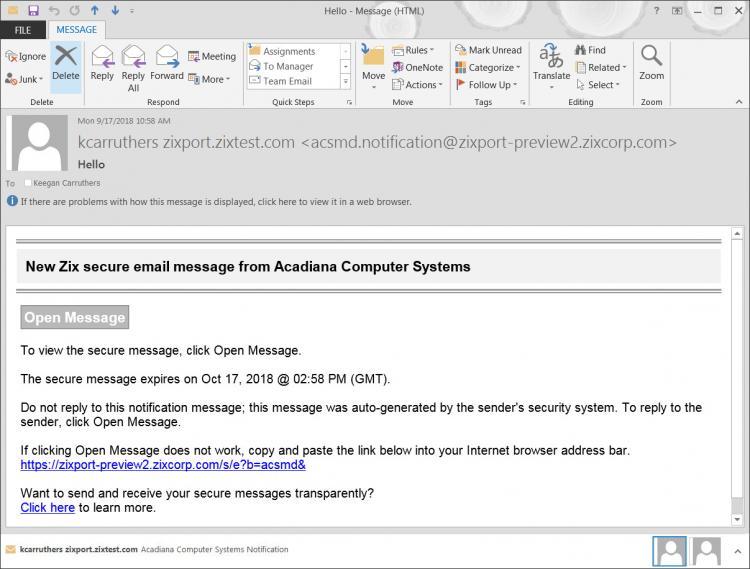750x569 pixels.
Task: Ignore this conversation
Action: 26,56
